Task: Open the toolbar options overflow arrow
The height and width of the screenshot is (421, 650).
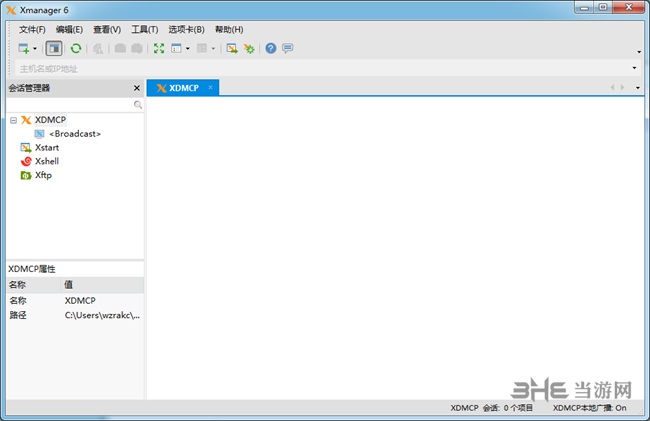Action: tap(639, 52)
